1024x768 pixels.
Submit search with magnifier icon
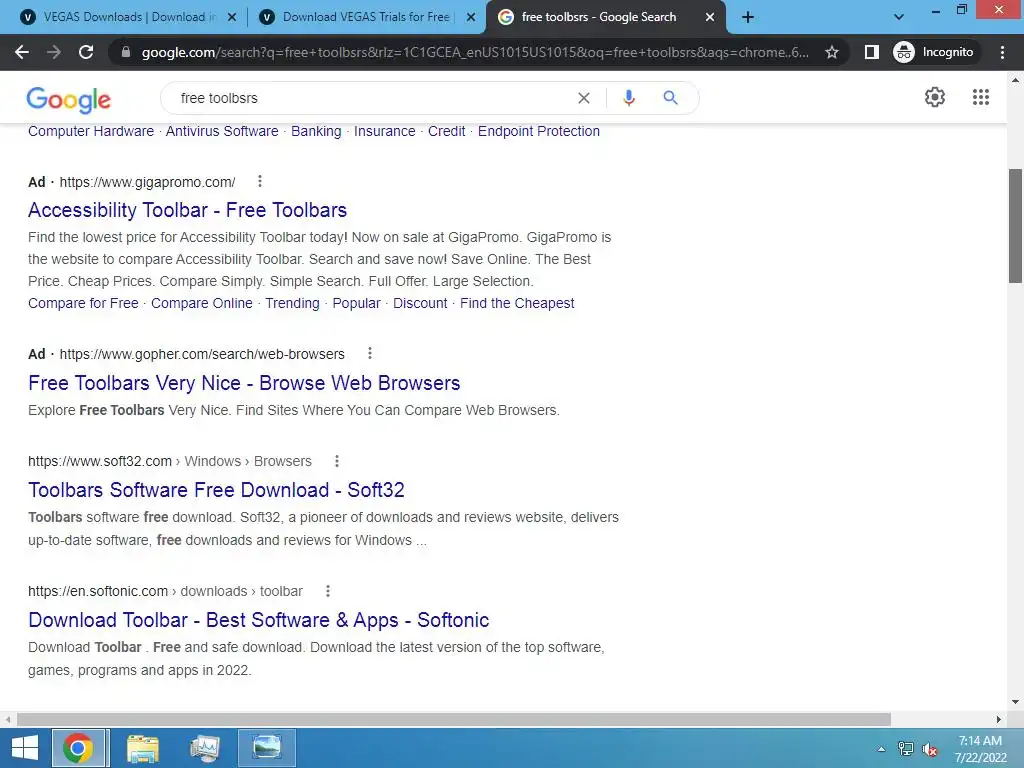point(670,98)
